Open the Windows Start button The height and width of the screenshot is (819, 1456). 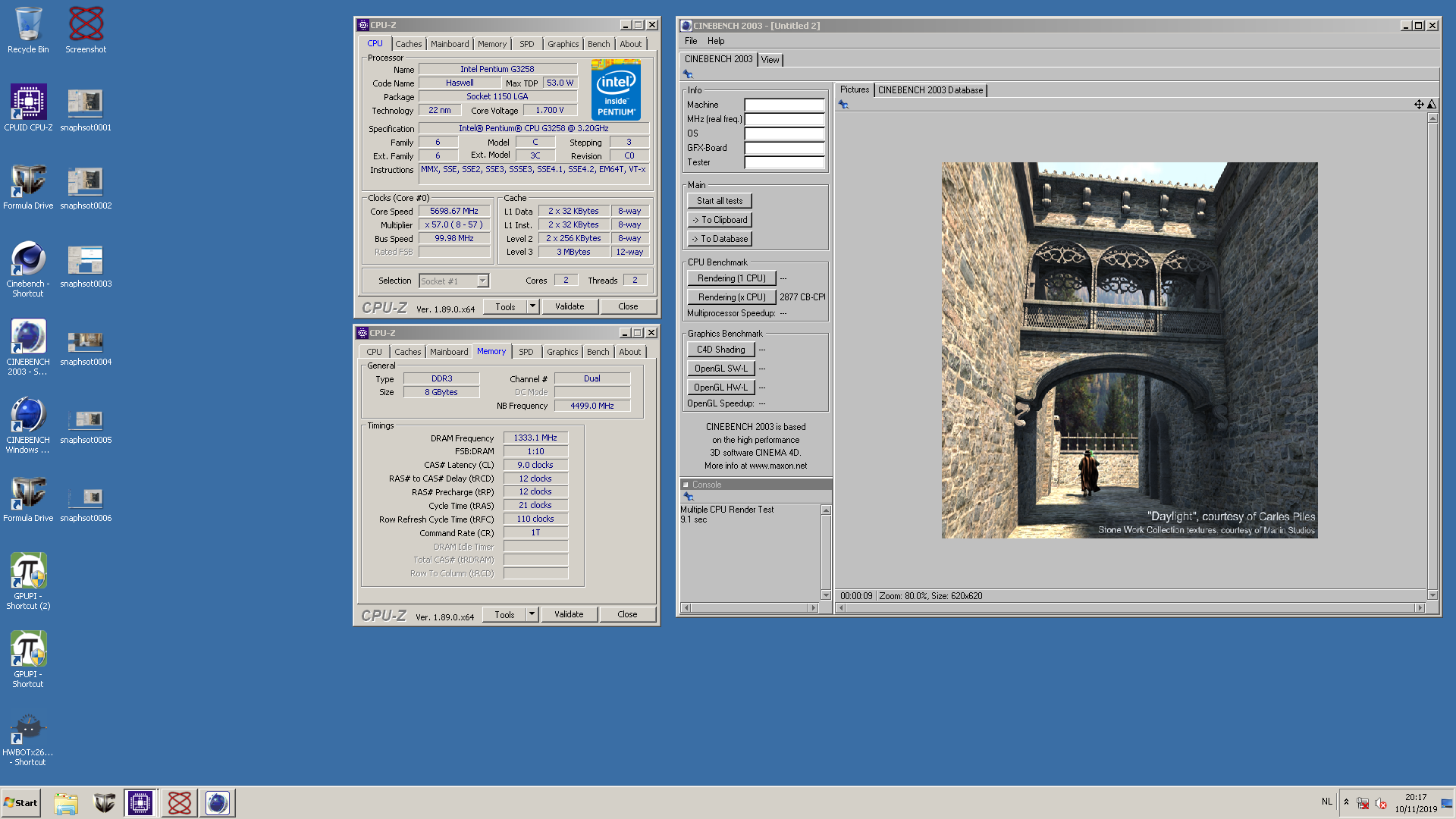21,803
